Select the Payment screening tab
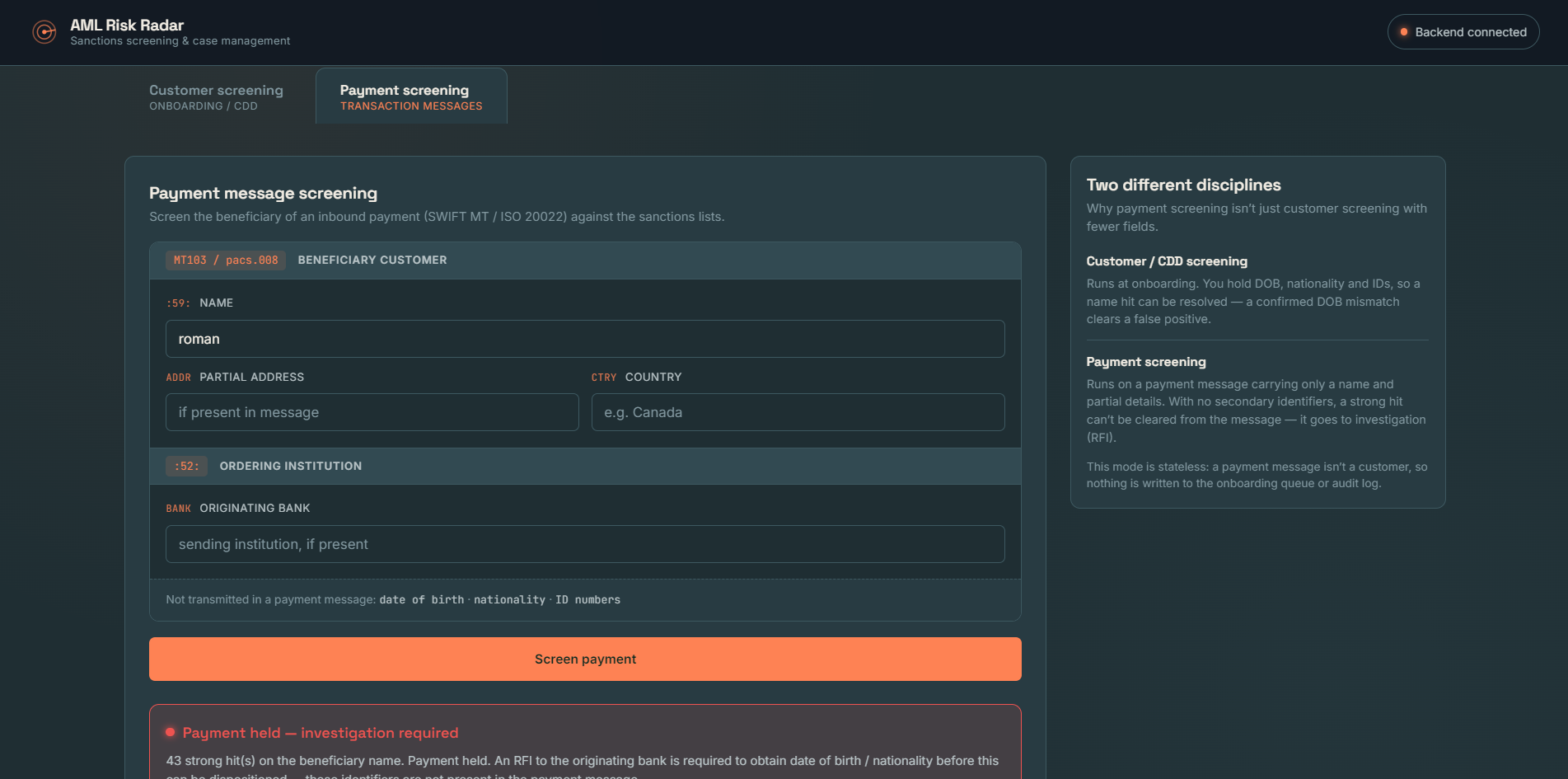The height and width of the screenshot is (779, 1568). click(411, 96)
